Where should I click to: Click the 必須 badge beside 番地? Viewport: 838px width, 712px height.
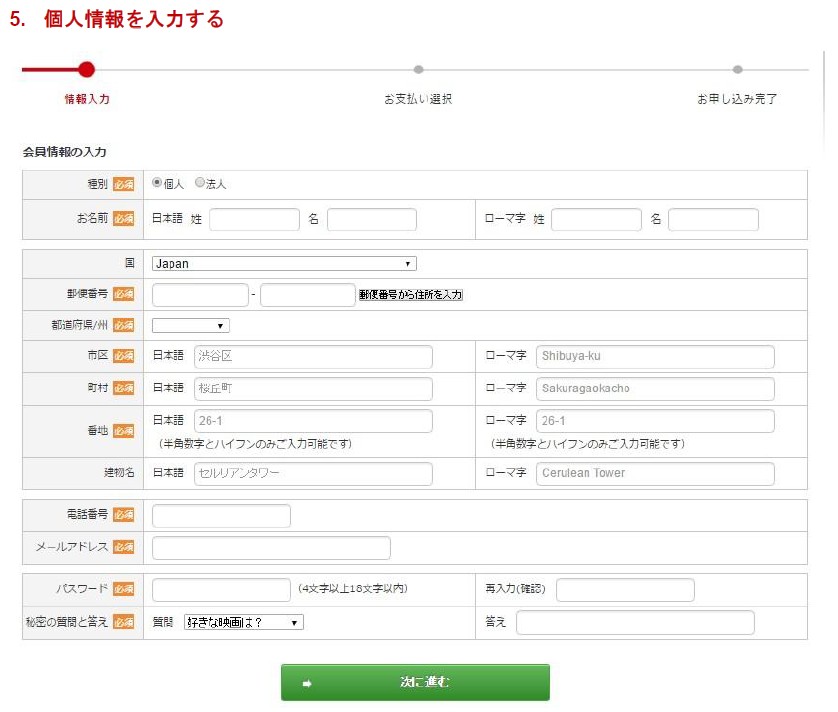[x=123, y=431]
